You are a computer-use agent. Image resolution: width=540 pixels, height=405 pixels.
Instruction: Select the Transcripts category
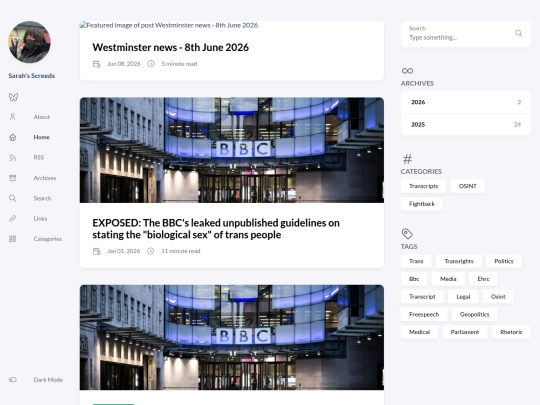click(x=424, y=186)
